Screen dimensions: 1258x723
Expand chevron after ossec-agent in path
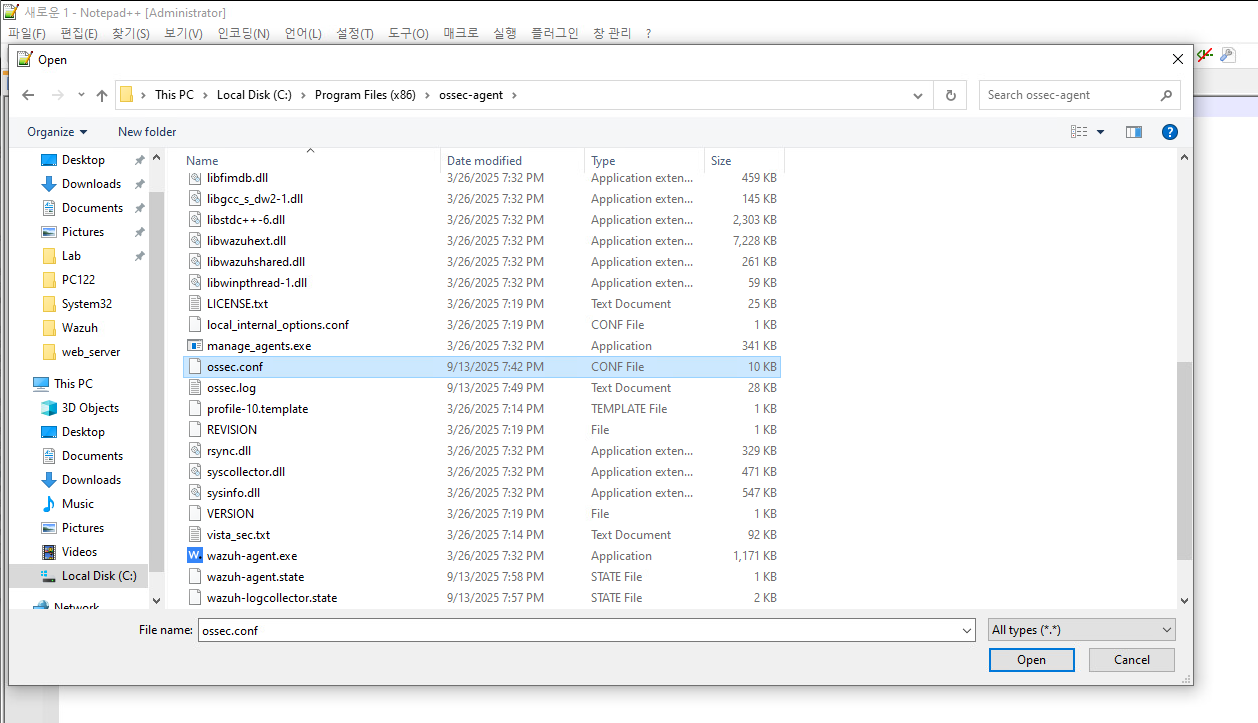(x=514, y=95)
